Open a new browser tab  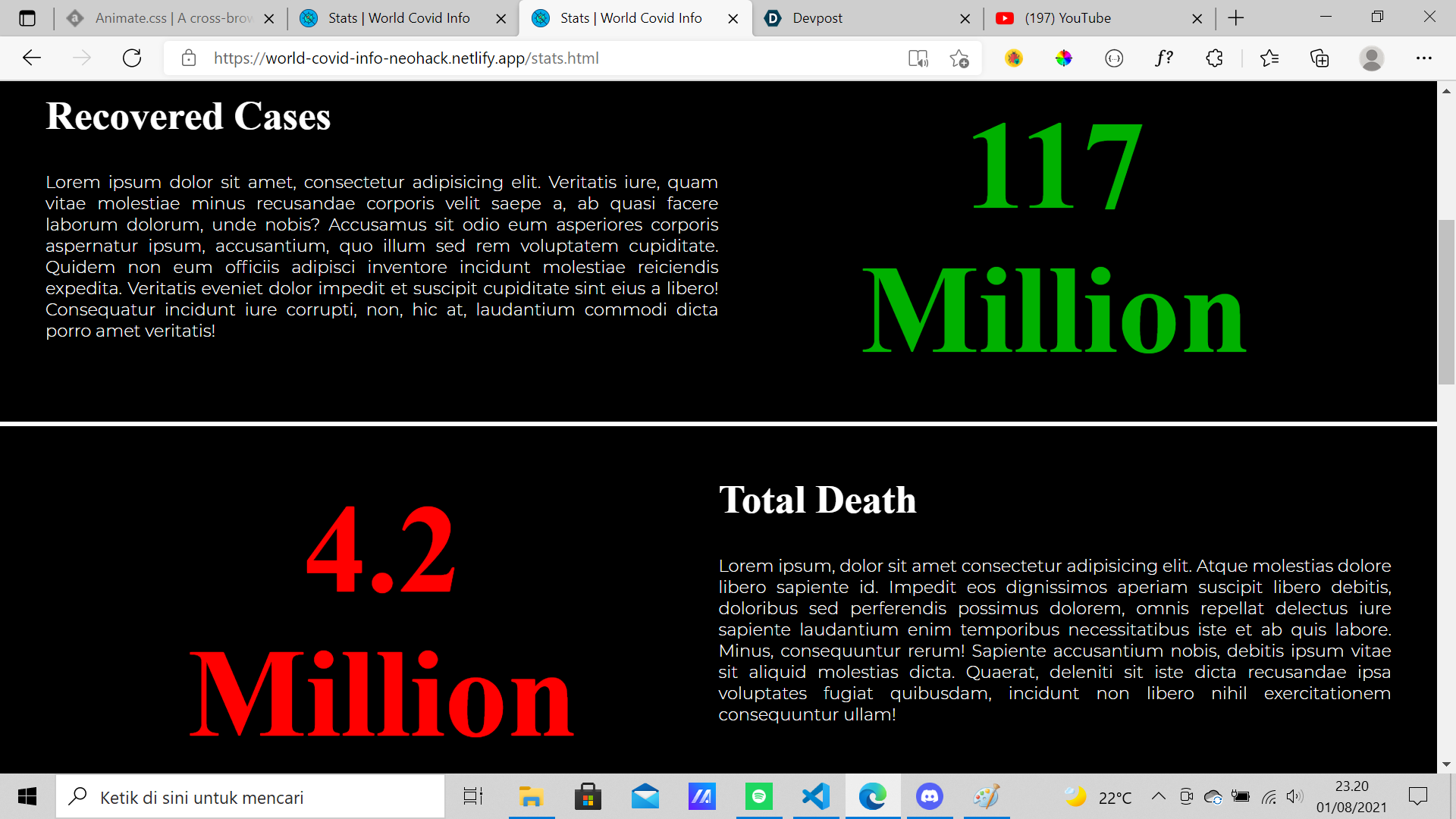1236,18
